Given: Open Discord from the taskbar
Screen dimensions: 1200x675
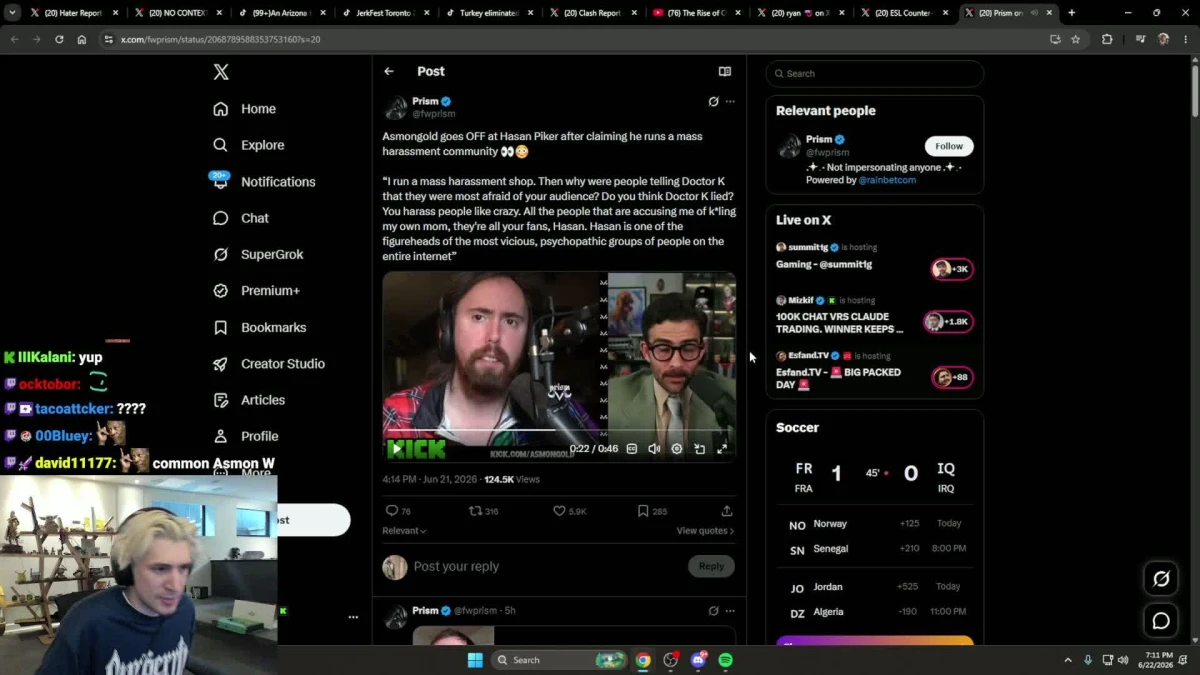Looking at the screenshot, I should pos(698,660).
